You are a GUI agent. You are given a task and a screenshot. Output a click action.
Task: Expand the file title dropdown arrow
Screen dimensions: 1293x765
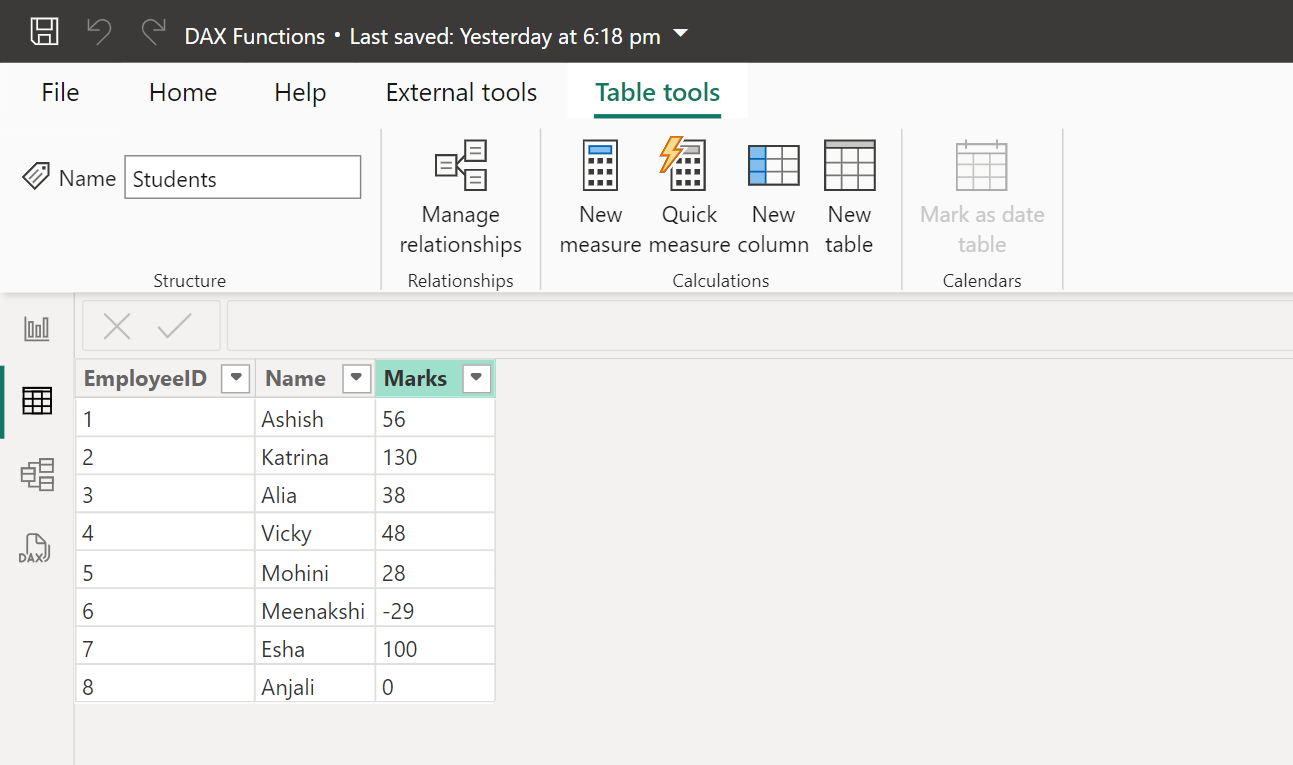coord(680,33)
